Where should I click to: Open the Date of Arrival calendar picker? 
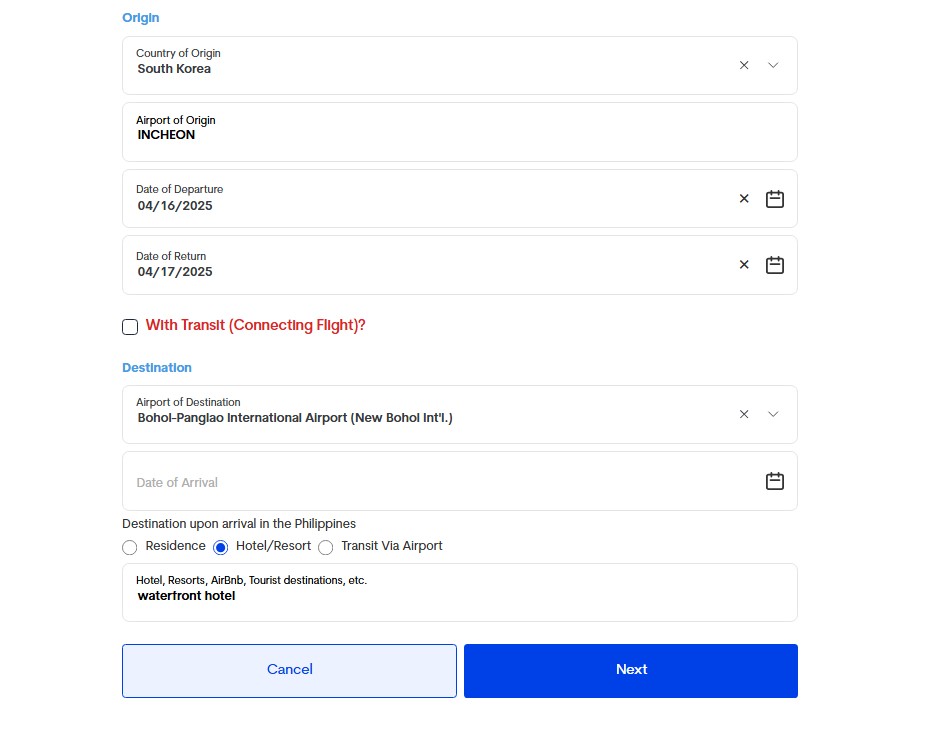775,481
